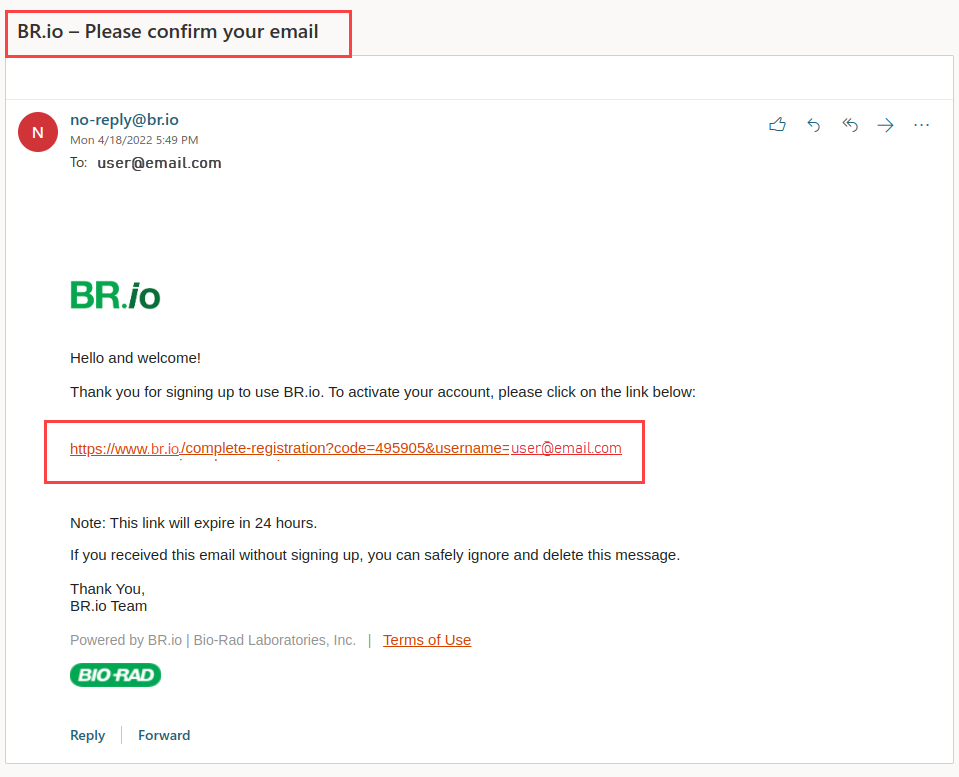Click the sender avatar with letter N

pyautogui.click(x=38, y=132)
